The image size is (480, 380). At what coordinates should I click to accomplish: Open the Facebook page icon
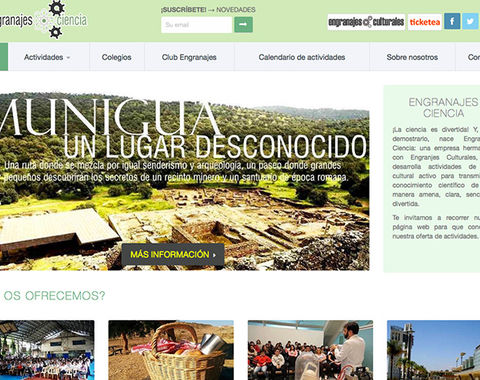pyautogui.click(x=452, y=22)
